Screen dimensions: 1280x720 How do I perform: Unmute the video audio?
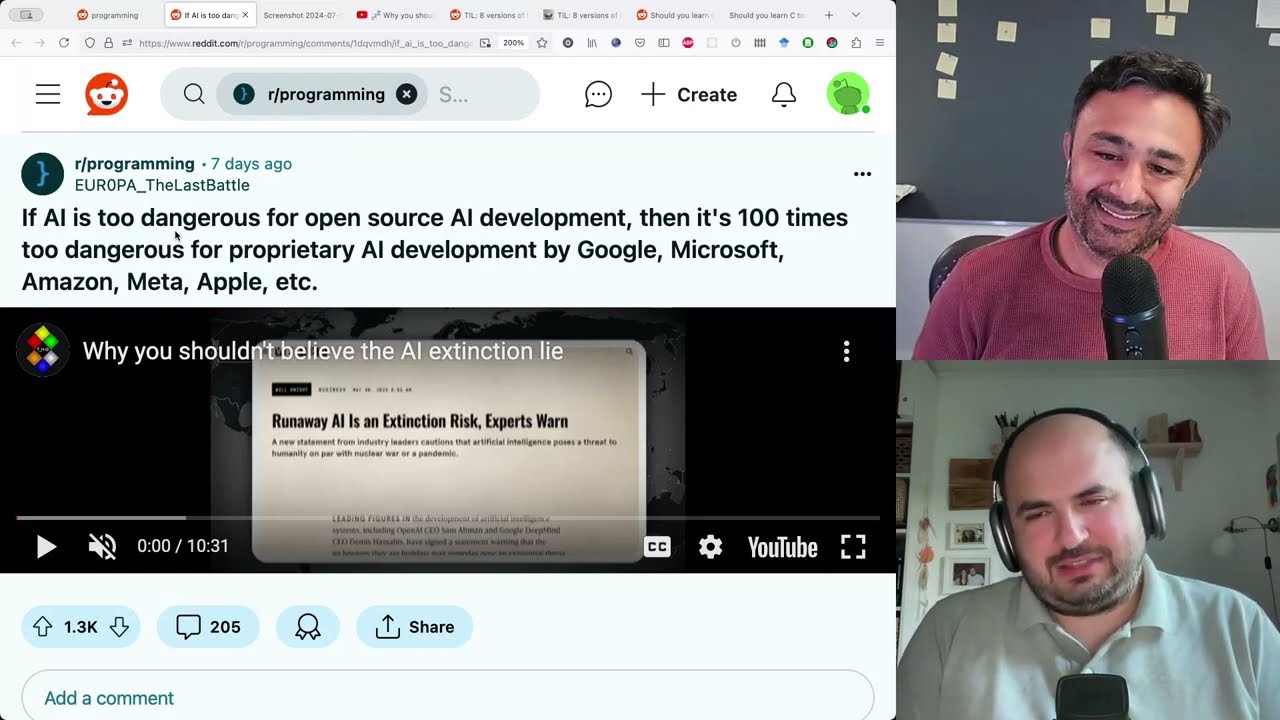click(102, 546)
